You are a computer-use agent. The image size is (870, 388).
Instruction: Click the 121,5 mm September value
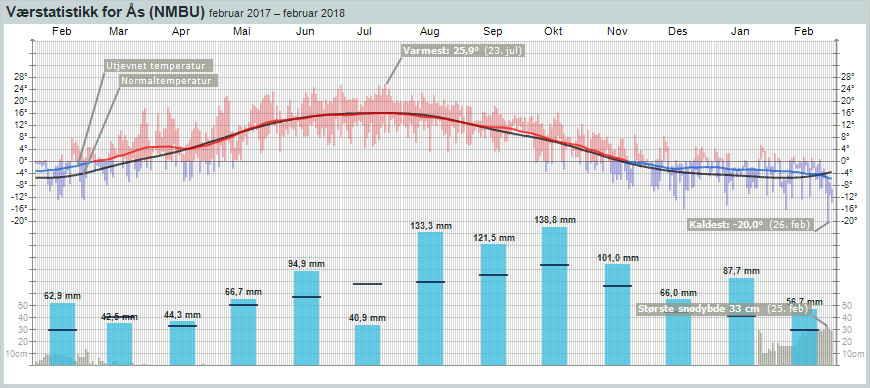click(495, 238)
